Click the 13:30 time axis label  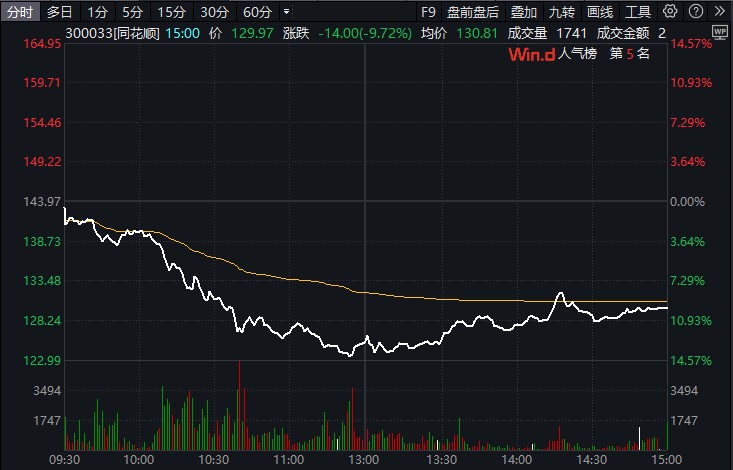click(442, 460)
